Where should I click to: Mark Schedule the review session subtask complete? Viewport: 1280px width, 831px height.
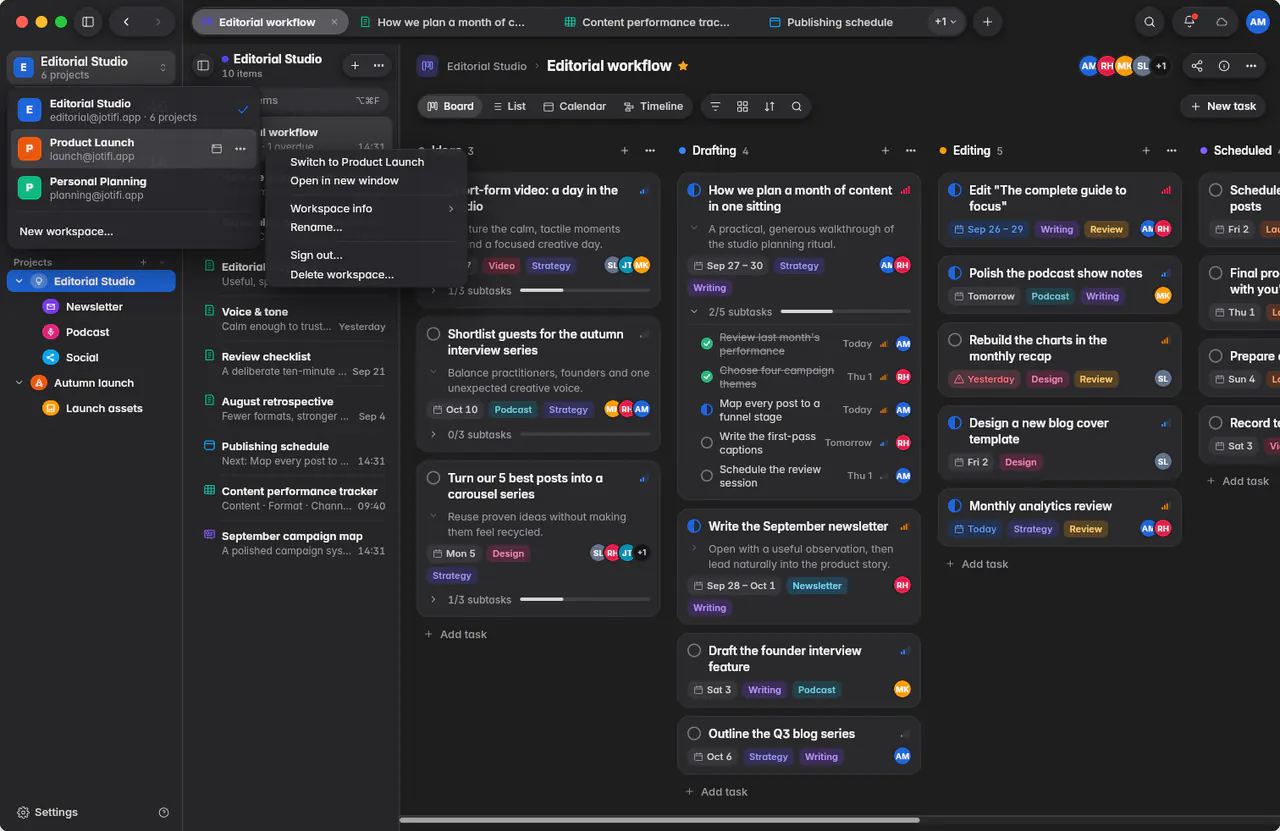(707, 476)
